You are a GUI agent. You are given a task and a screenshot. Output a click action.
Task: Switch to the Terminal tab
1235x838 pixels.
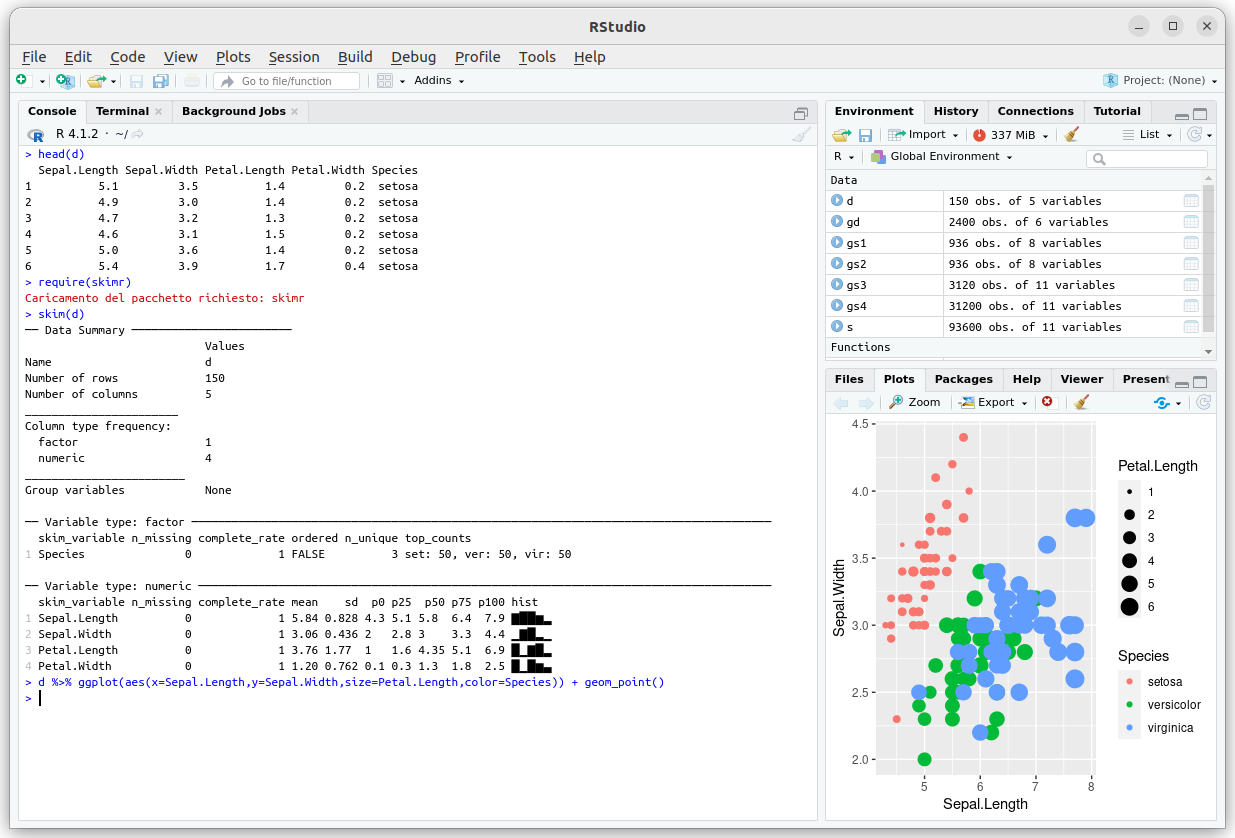122,111
